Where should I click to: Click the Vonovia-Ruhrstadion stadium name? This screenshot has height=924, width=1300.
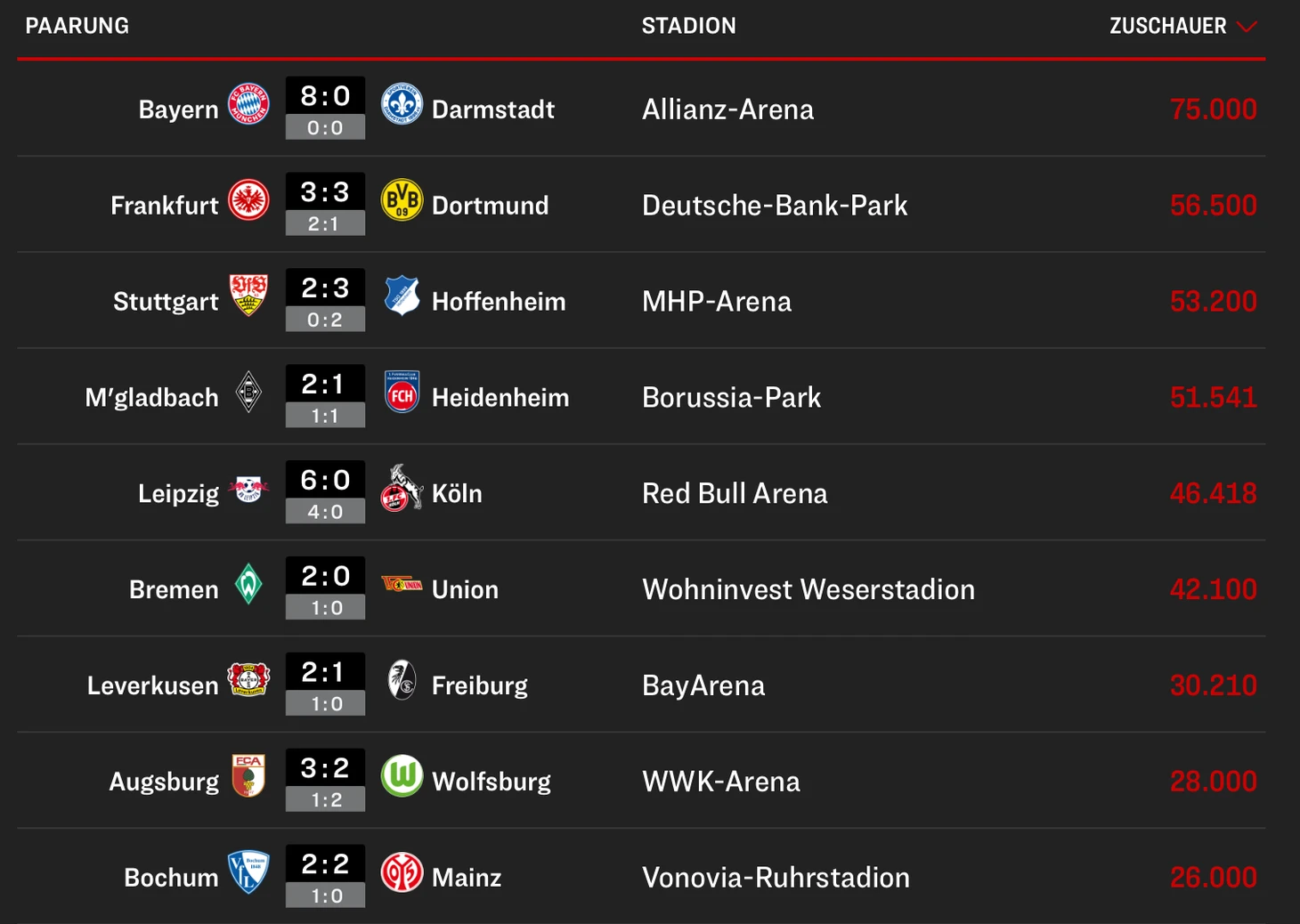point(776,878)
